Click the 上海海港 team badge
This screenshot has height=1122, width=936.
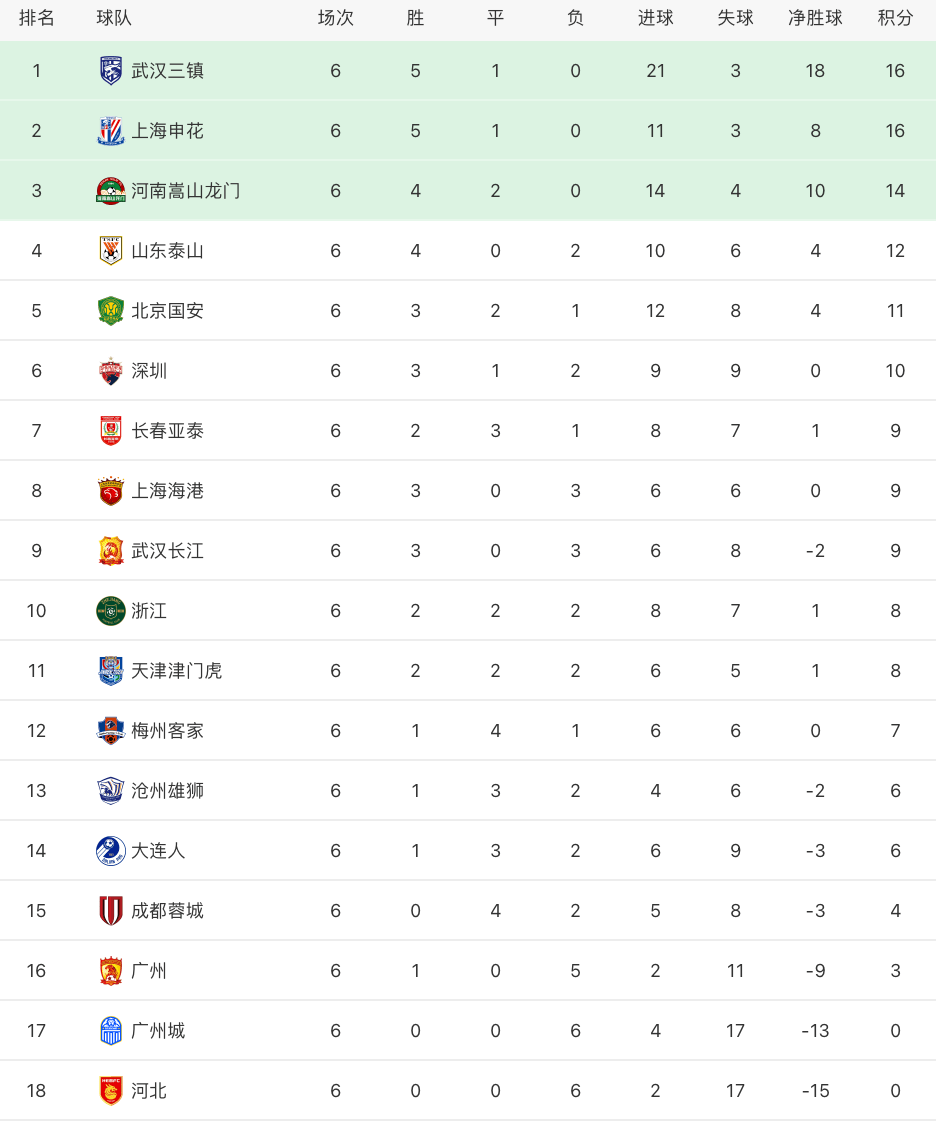(x=111, y=491)
